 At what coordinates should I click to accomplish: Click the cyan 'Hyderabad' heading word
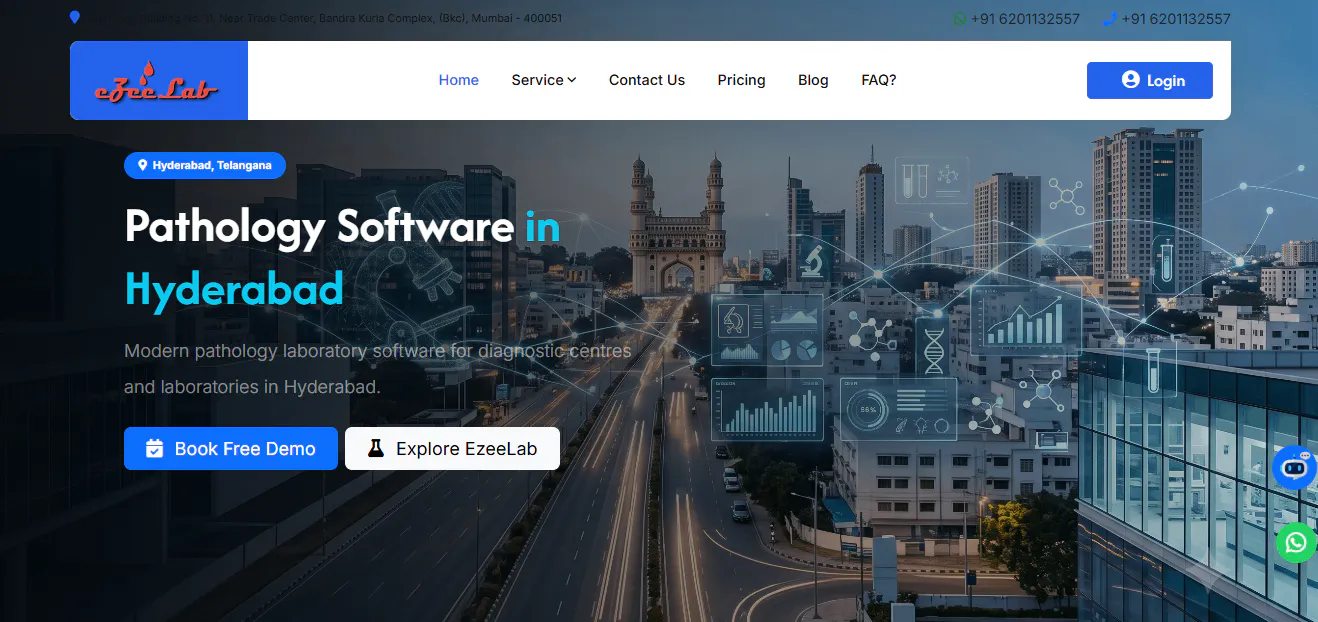[x=234, y=289]
